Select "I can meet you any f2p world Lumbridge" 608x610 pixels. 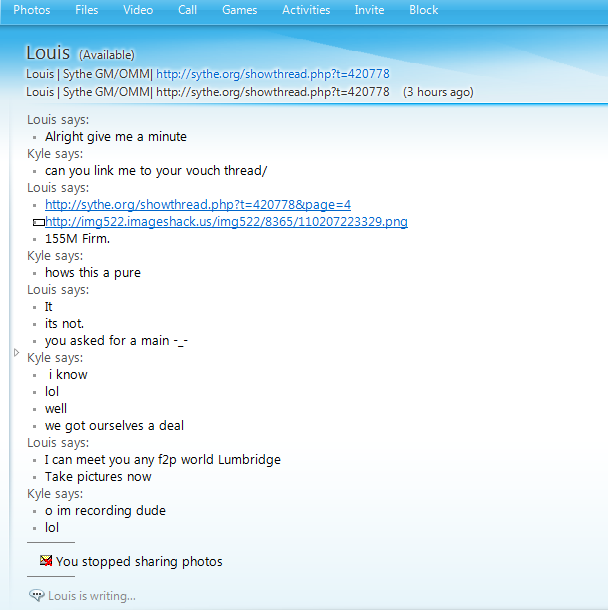(x=162, y=459)
